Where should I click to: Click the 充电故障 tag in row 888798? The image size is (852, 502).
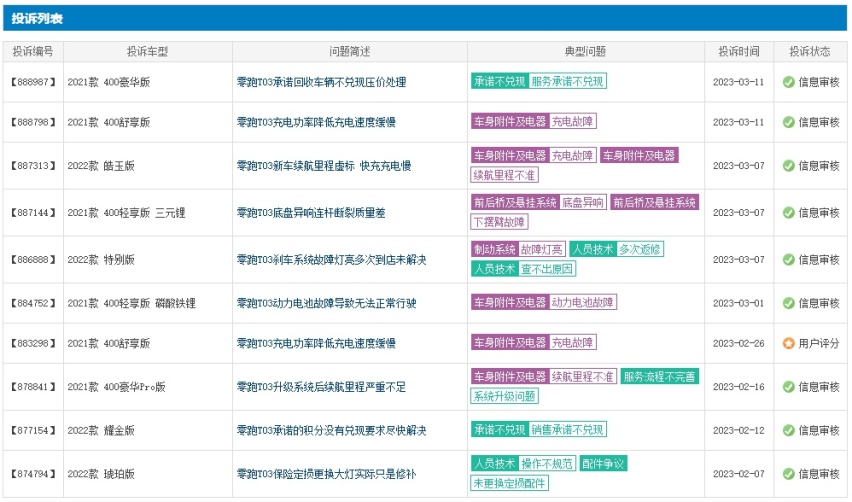[x=572, y=121]
